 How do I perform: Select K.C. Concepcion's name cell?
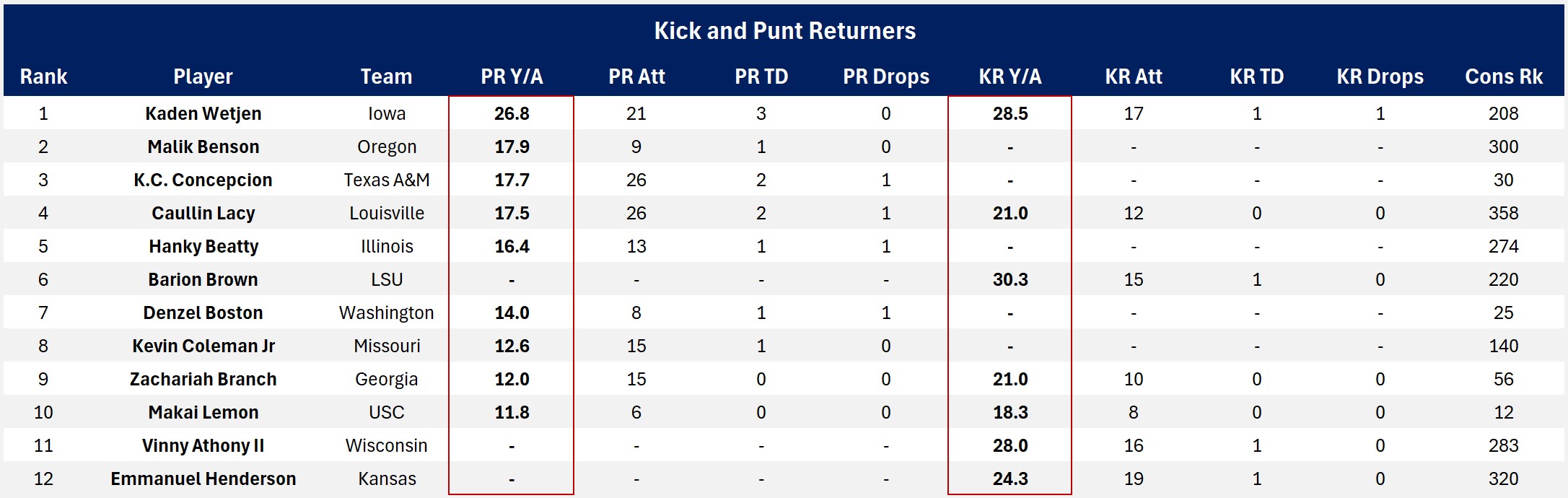(x=203, y=180)
